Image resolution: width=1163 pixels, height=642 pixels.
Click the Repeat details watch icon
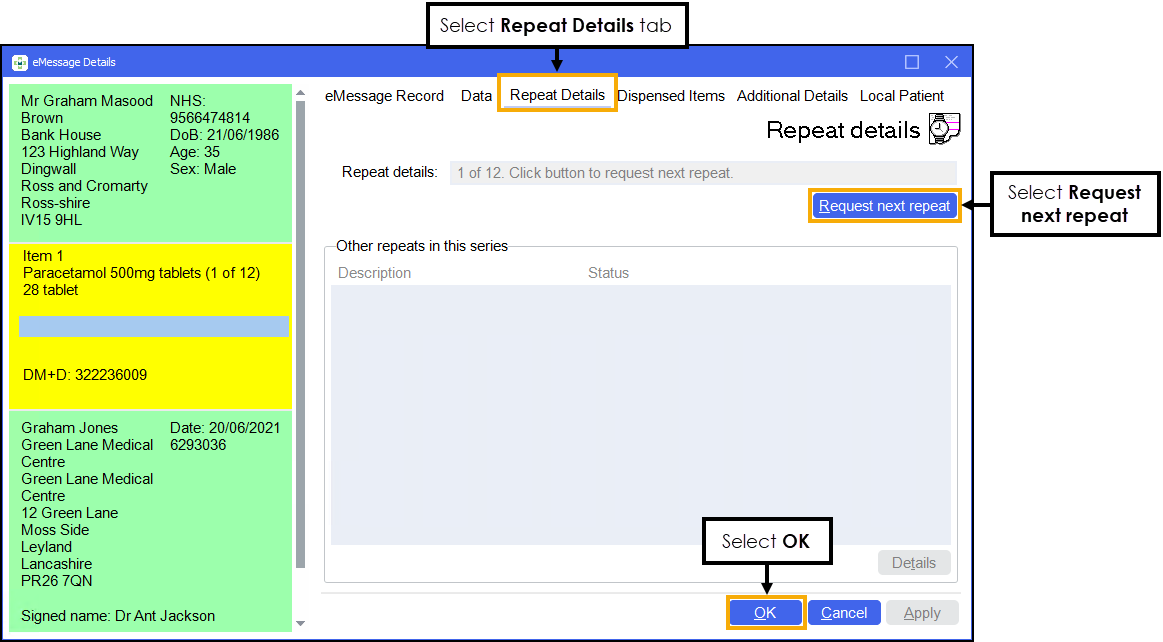point(943,129)
